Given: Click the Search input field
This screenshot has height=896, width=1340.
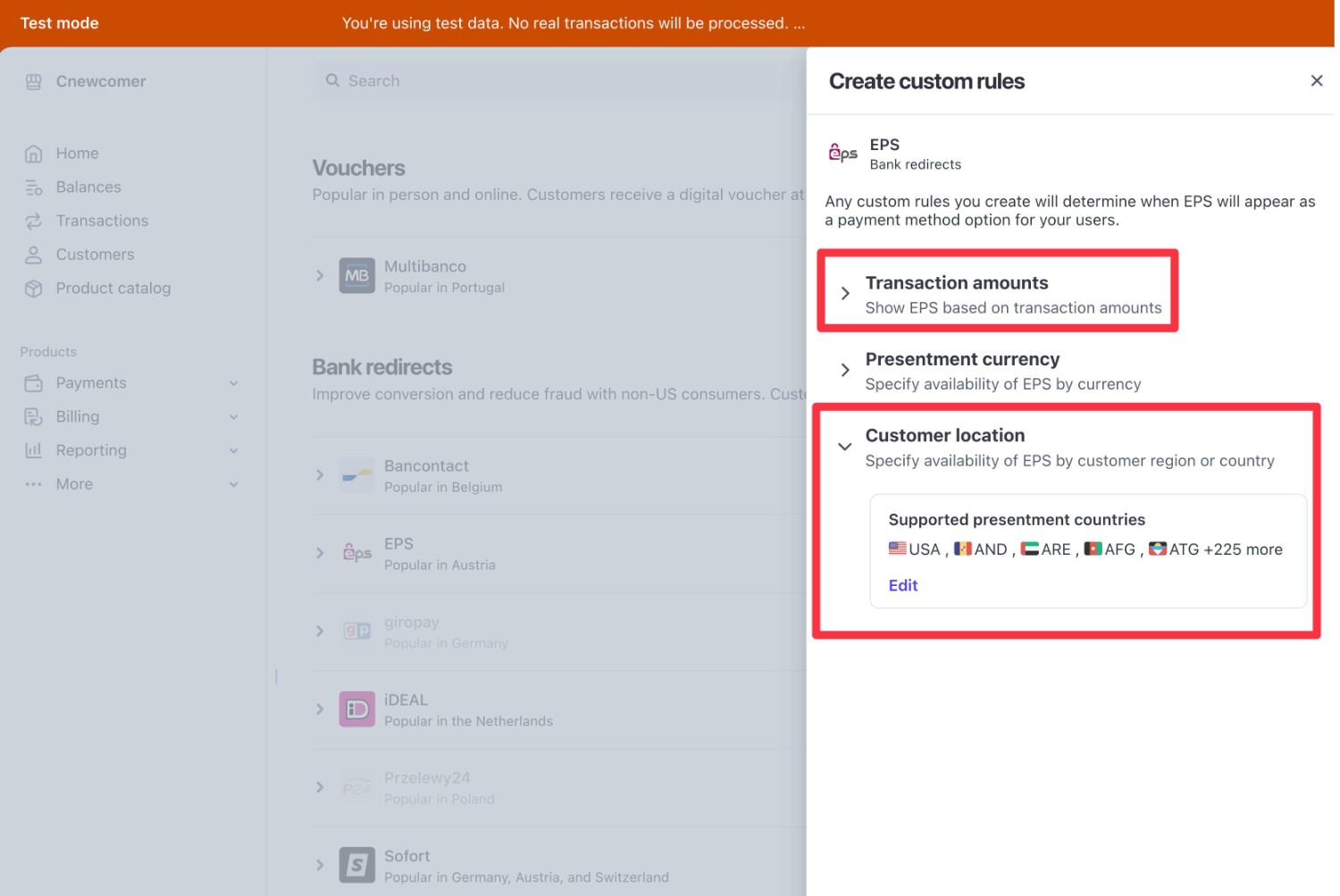Looking at the screenshot, I should [559, 80].
